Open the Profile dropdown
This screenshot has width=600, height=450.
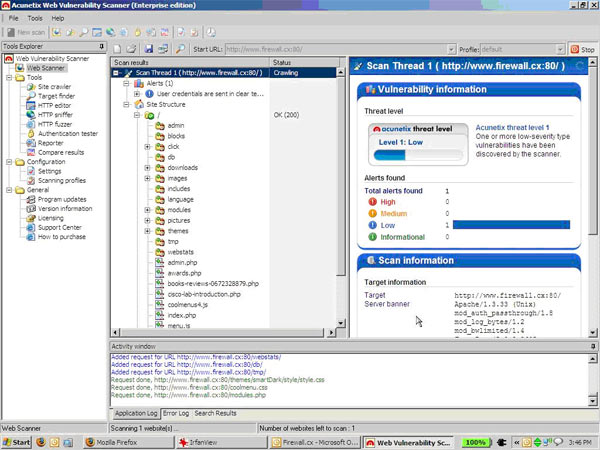coord(560,49)
